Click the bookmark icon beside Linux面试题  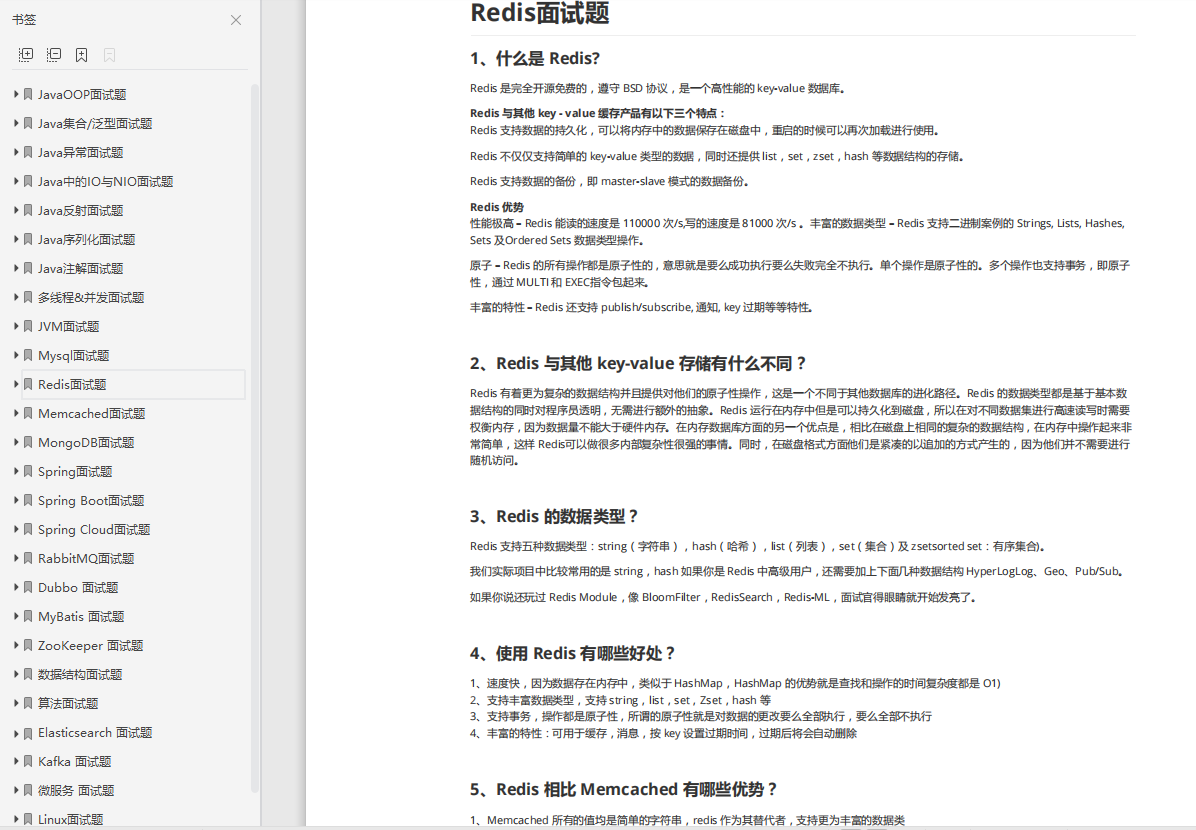(x=27, y=818)
